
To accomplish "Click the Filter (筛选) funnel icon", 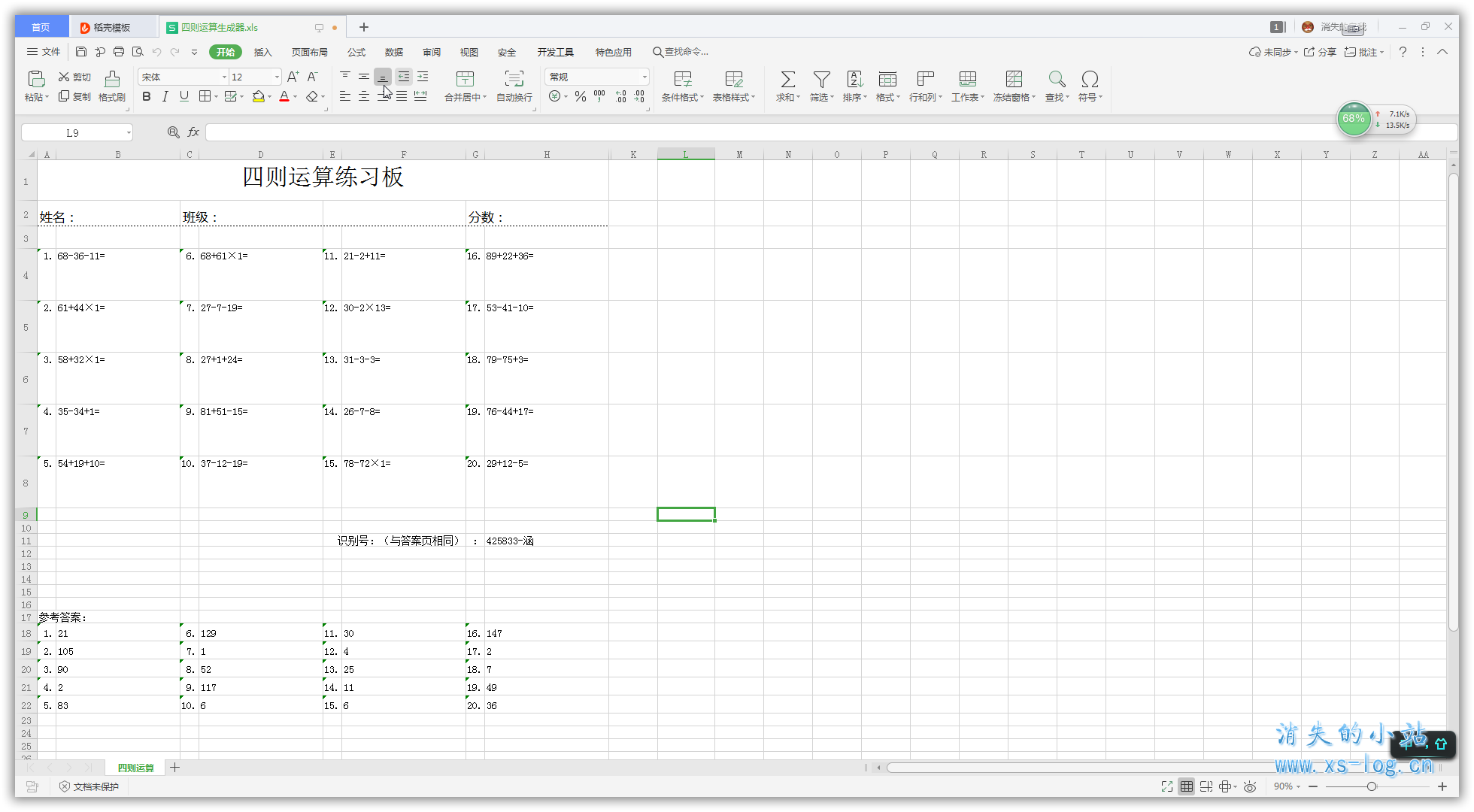I will [822, 79].
